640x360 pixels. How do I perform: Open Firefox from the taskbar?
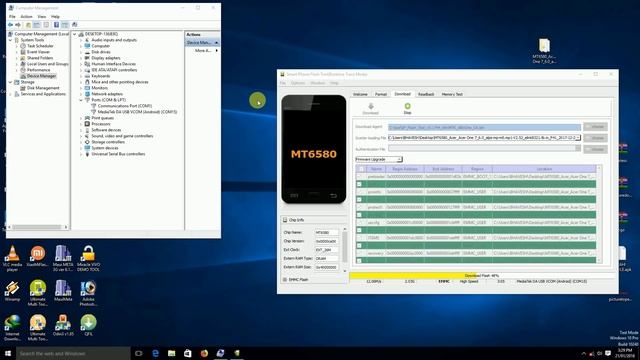pyautogui.click(x=204, y=353)
